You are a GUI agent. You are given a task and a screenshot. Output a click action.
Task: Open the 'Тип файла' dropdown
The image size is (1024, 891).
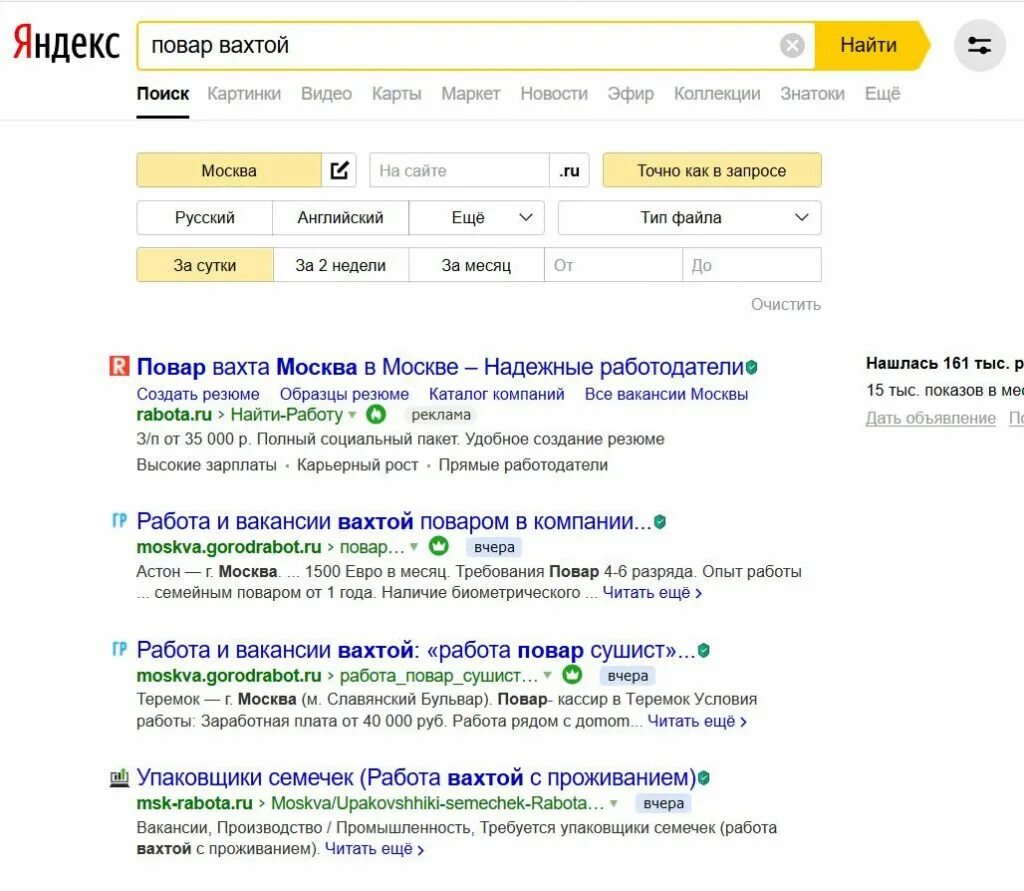[x=690, y=218]
